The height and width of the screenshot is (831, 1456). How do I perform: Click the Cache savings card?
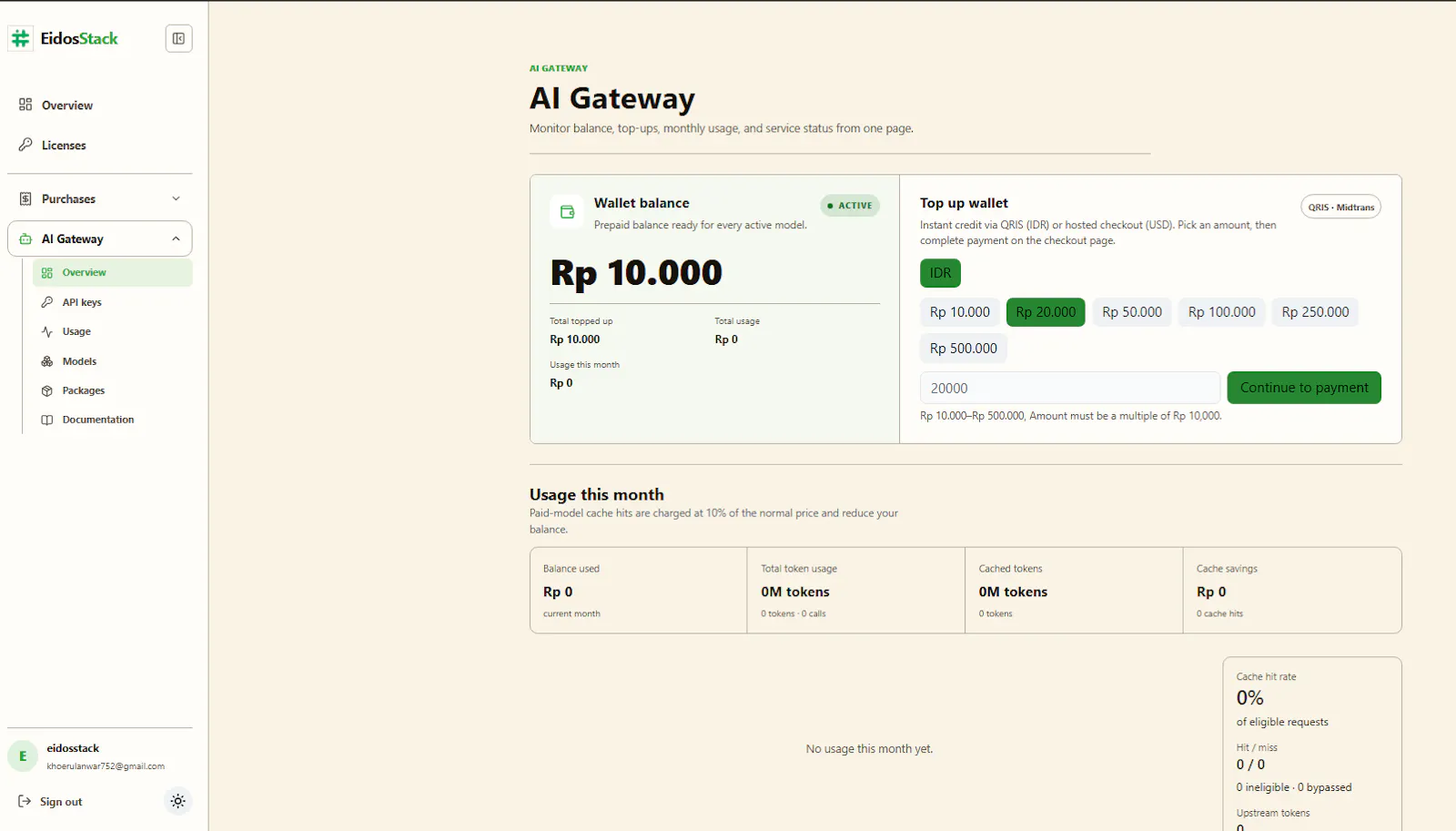coord(1292,590)
